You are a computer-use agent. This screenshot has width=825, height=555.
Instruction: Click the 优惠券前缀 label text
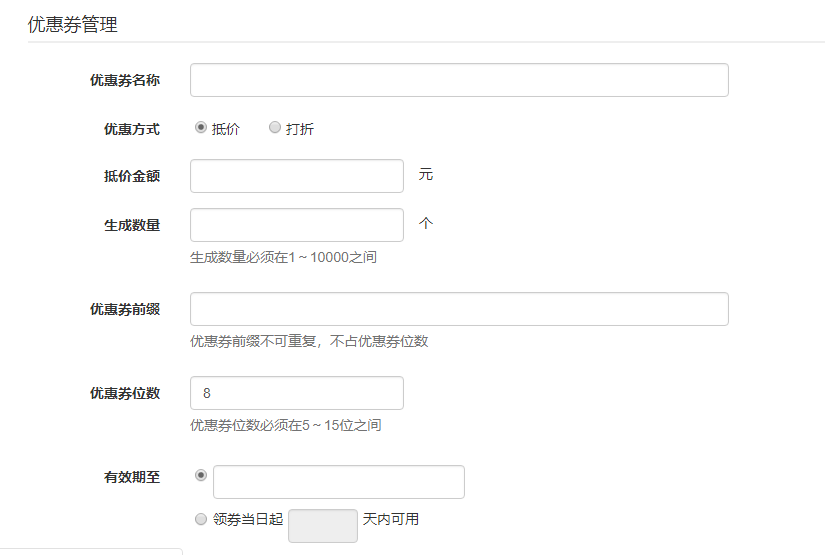(x=125, y=309)
